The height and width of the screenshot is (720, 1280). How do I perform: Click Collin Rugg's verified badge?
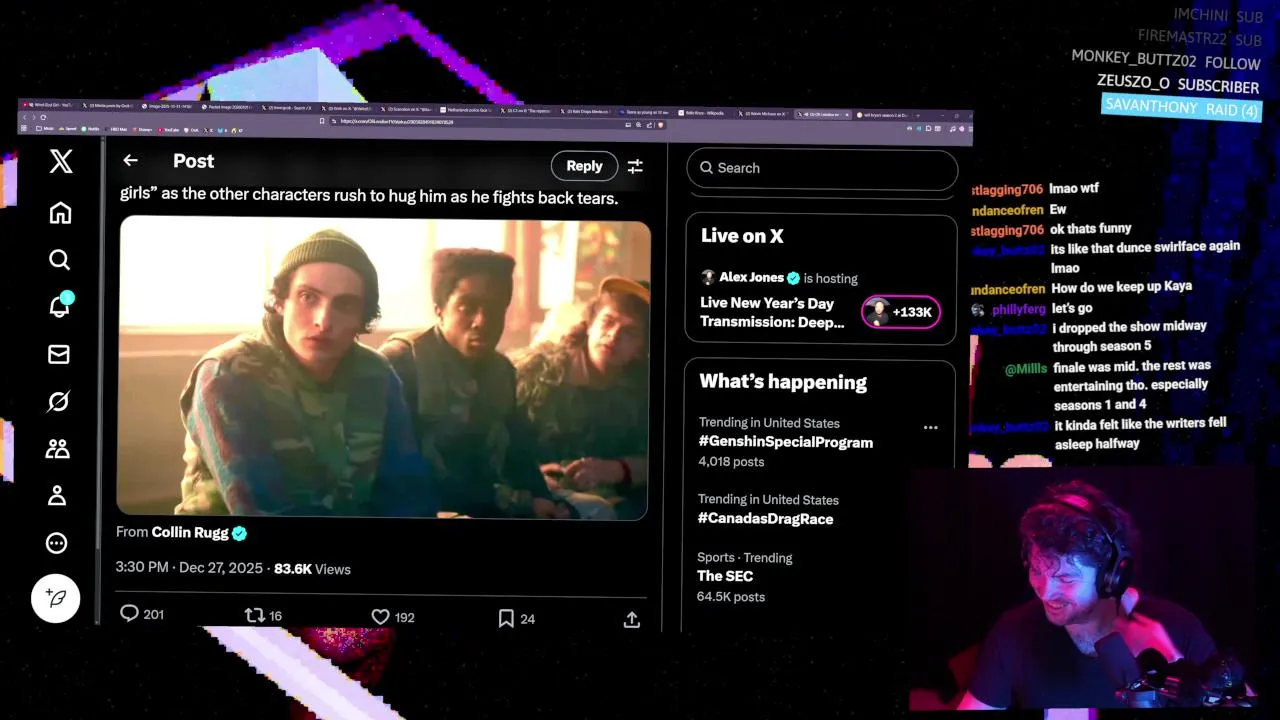[x=239, y=533]
